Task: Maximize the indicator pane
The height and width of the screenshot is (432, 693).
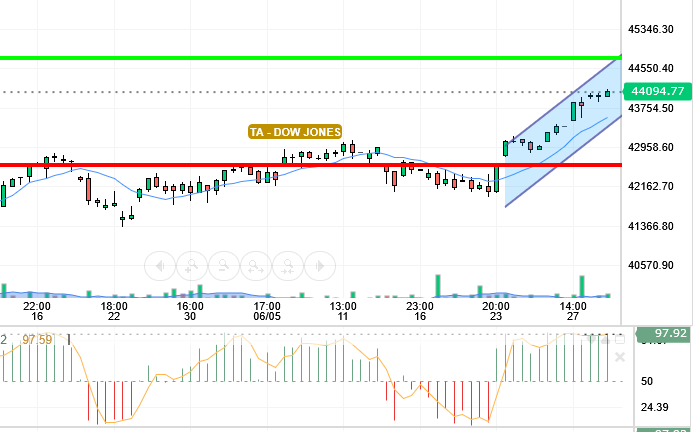Action: 620,340
